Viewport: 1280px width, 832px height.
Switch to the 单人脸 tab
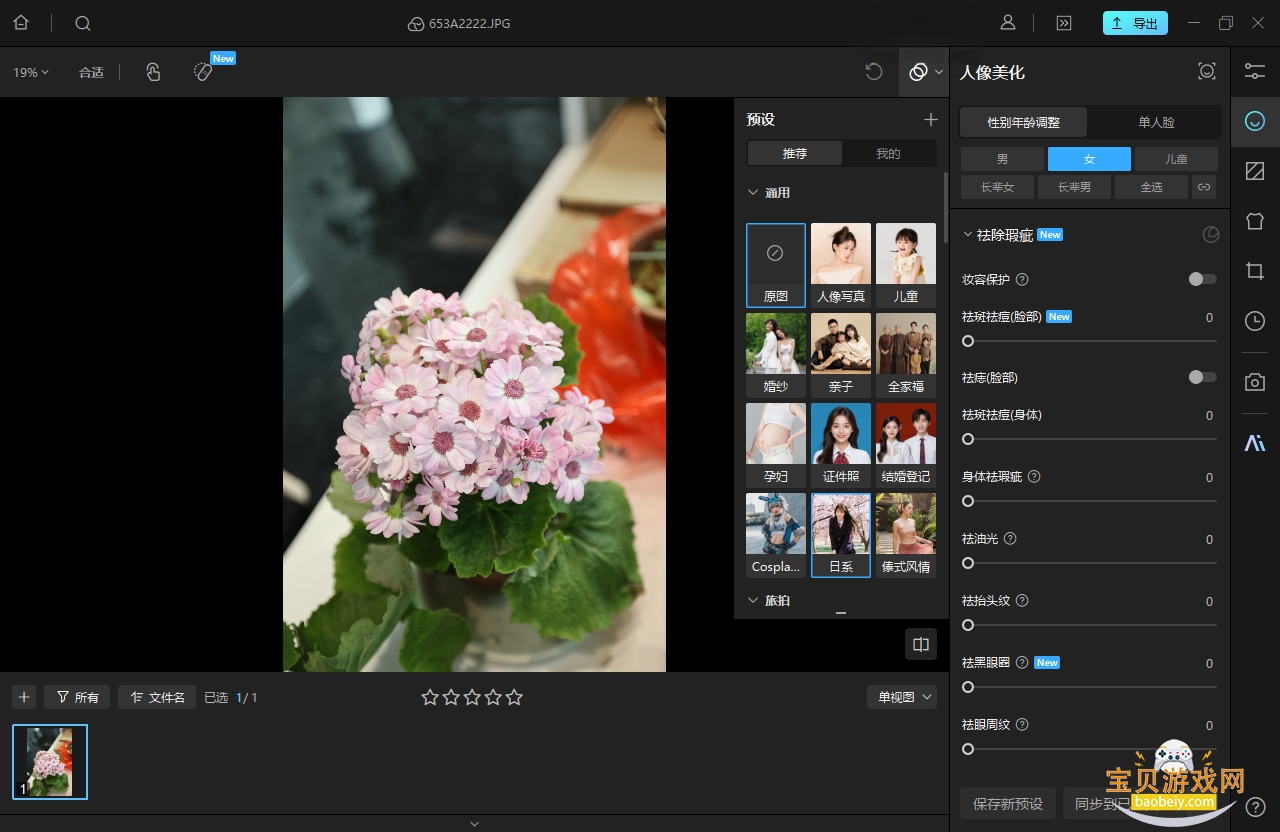1156,122
